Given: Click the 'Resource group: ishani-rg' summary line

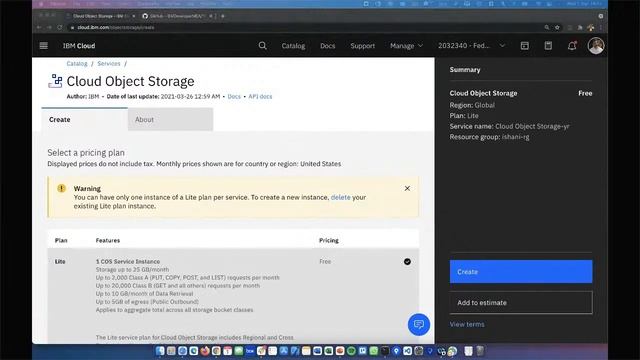Looking at the screenshot, I should [489, 137].
